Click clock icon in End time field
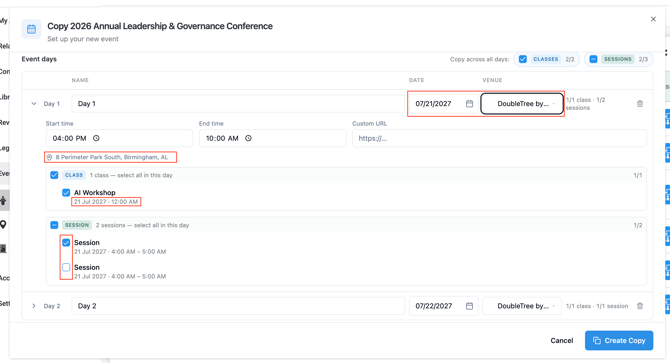670x363 pixels. 248,138
